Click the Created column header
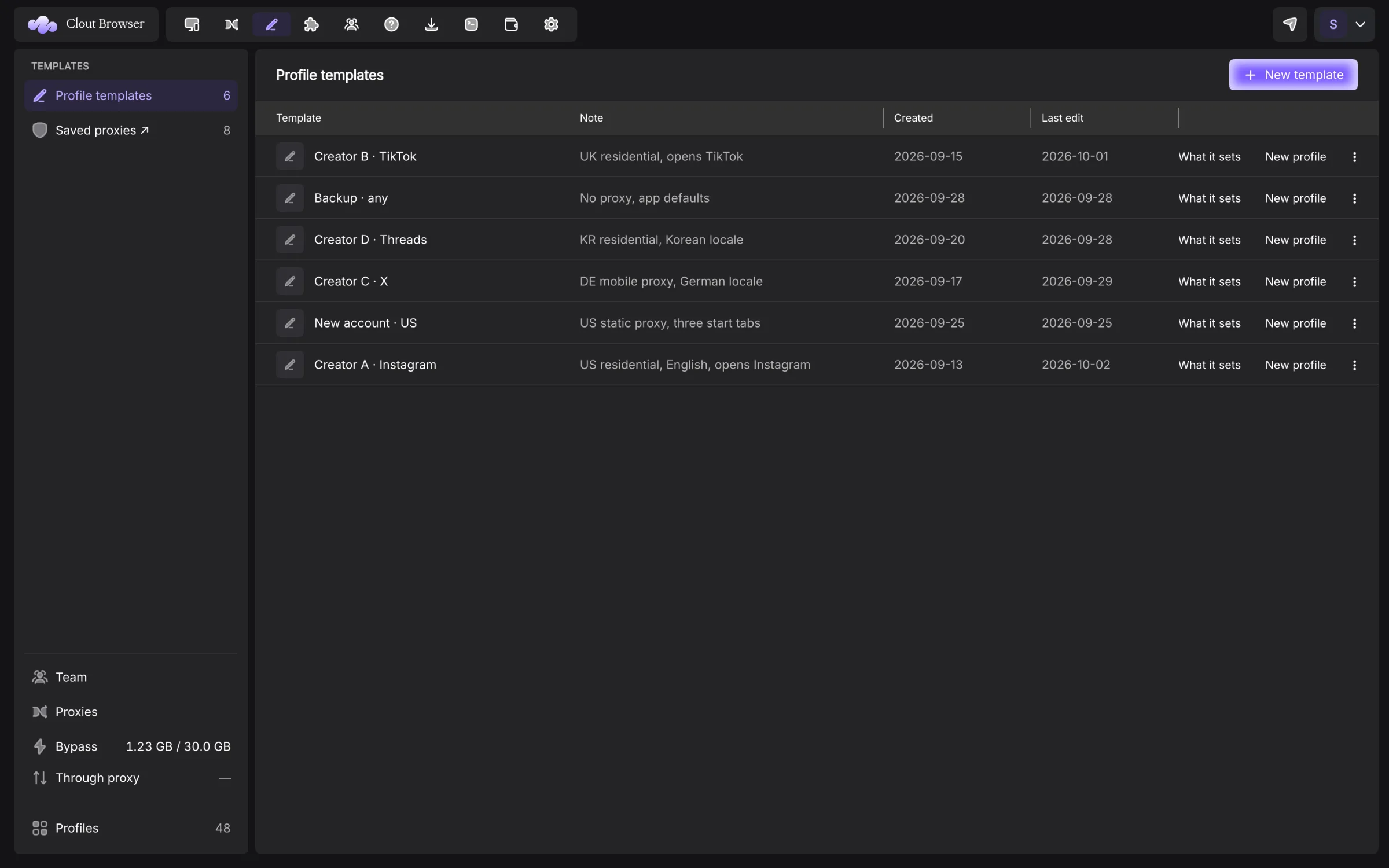 [913, 118]
